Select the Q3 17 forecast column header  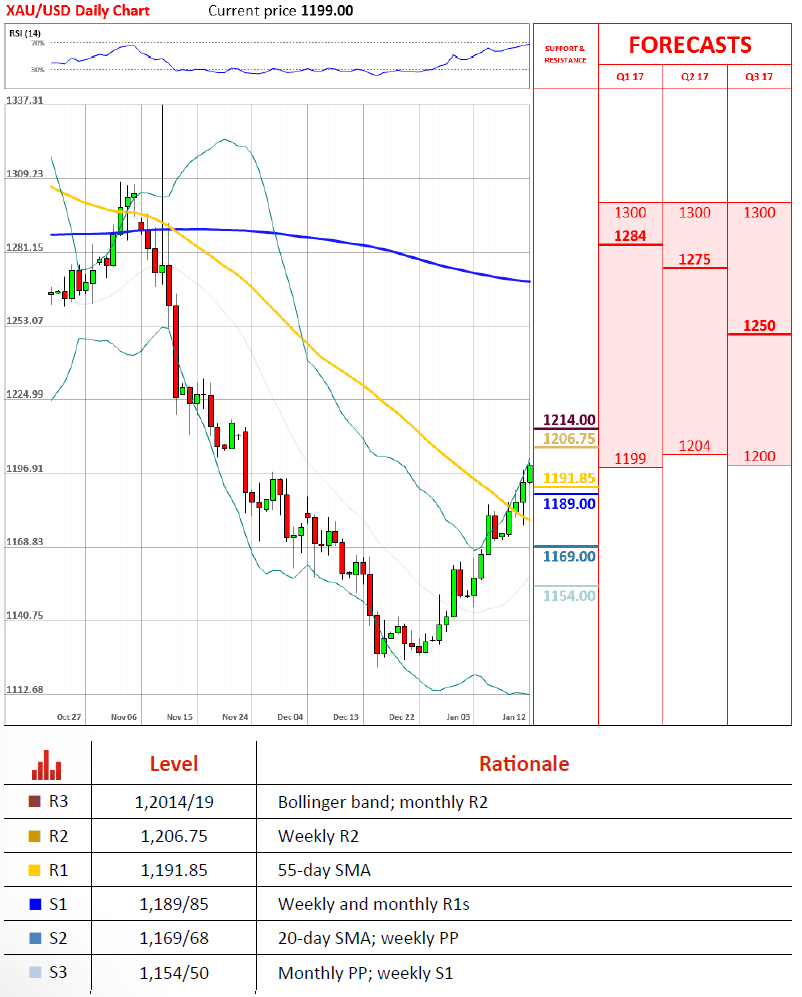(759, 76)
